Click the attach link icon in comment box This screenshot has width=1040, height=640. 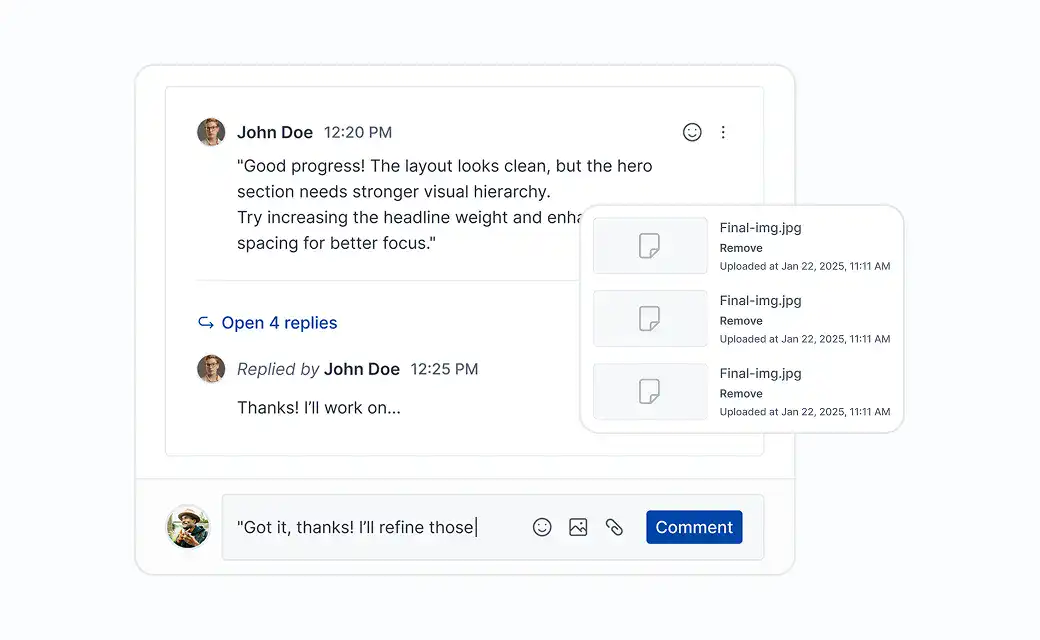tap(614, 527)
